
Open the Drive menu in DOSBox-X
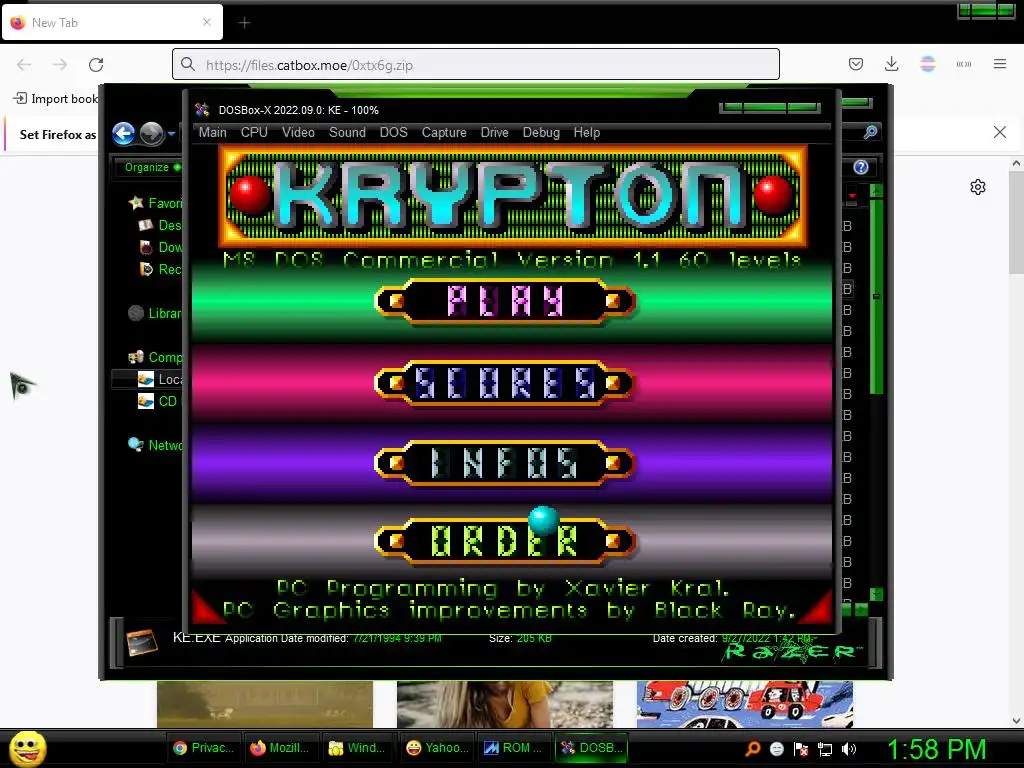tap(494, 133)
